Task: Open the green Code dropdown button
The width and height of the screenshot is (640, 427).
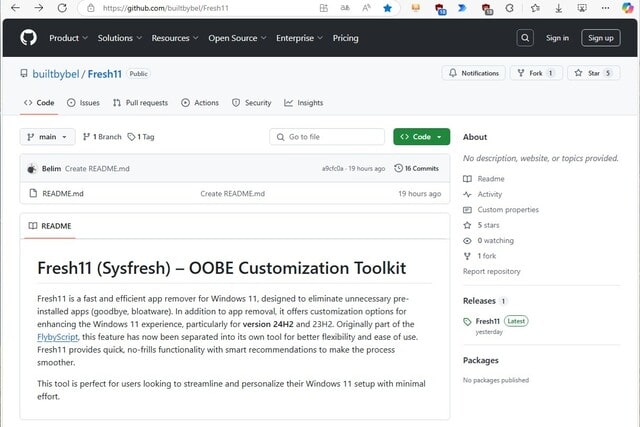Action: point(421,137)
